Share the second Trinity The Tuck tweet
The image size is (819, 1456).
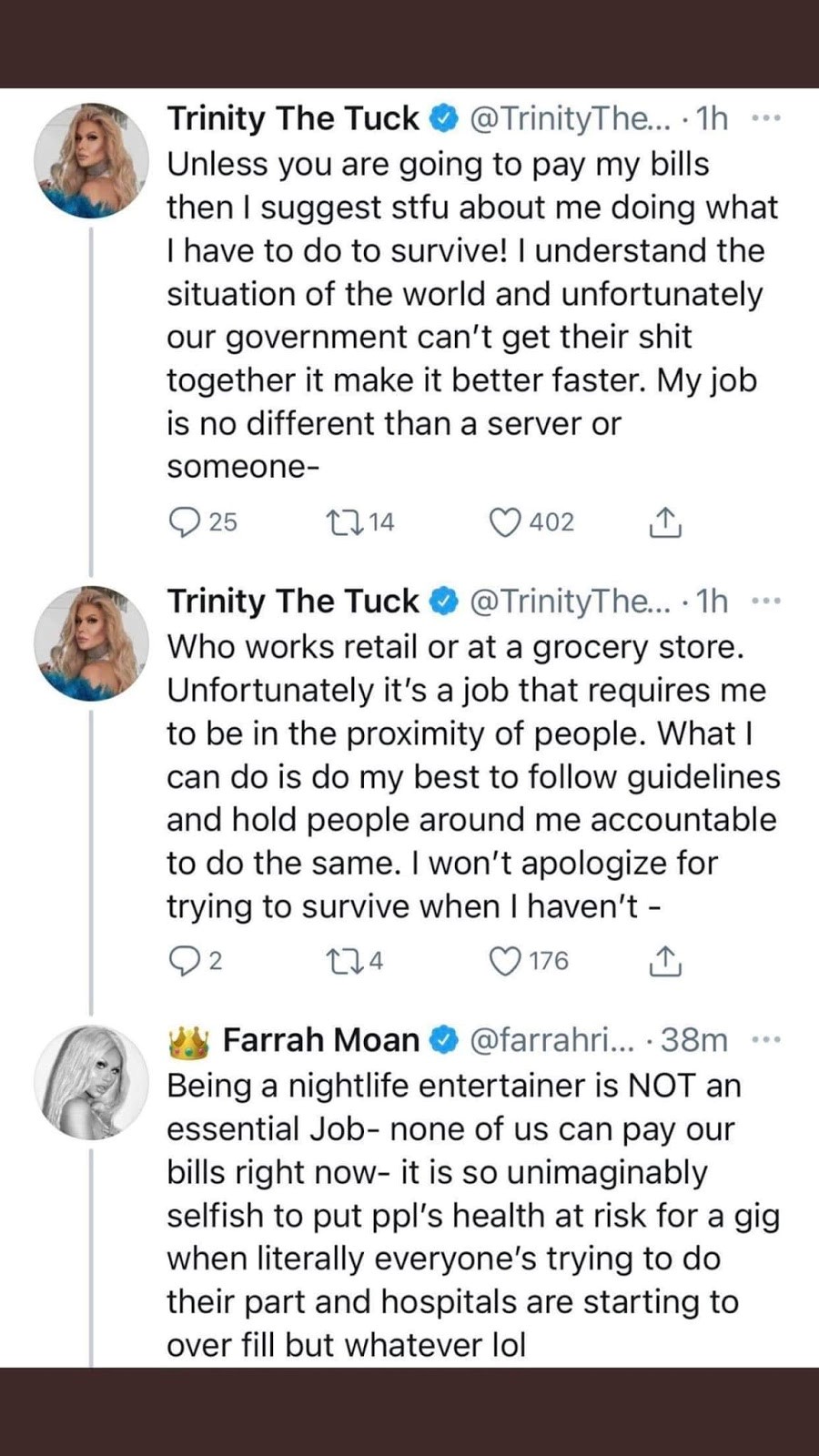(665, 961)
